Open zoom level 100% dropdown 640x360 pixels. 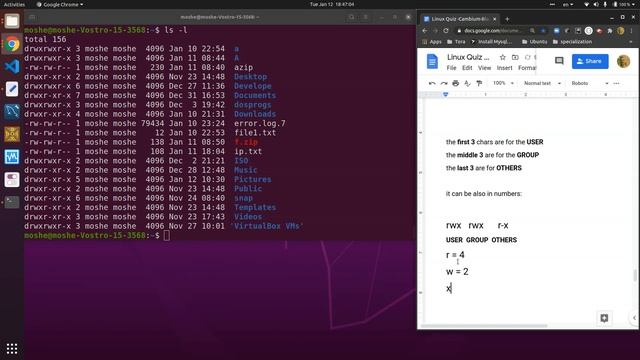[x=503, y=83]
